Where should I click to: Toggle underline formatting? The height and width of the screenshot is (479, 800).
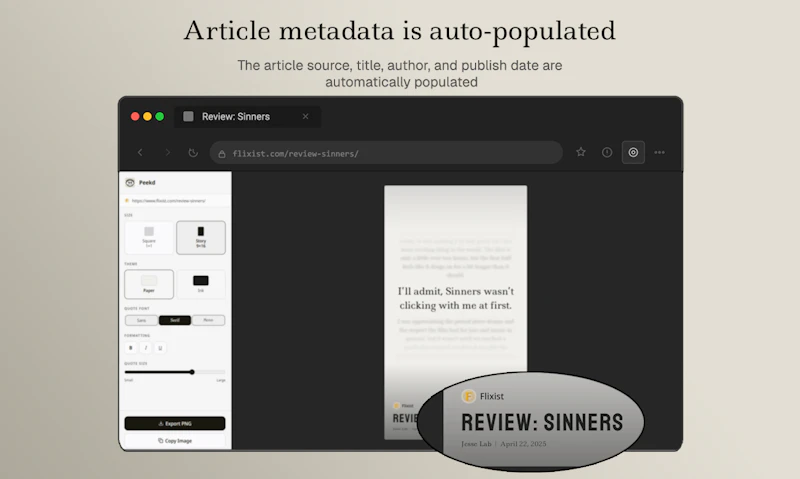160,348
